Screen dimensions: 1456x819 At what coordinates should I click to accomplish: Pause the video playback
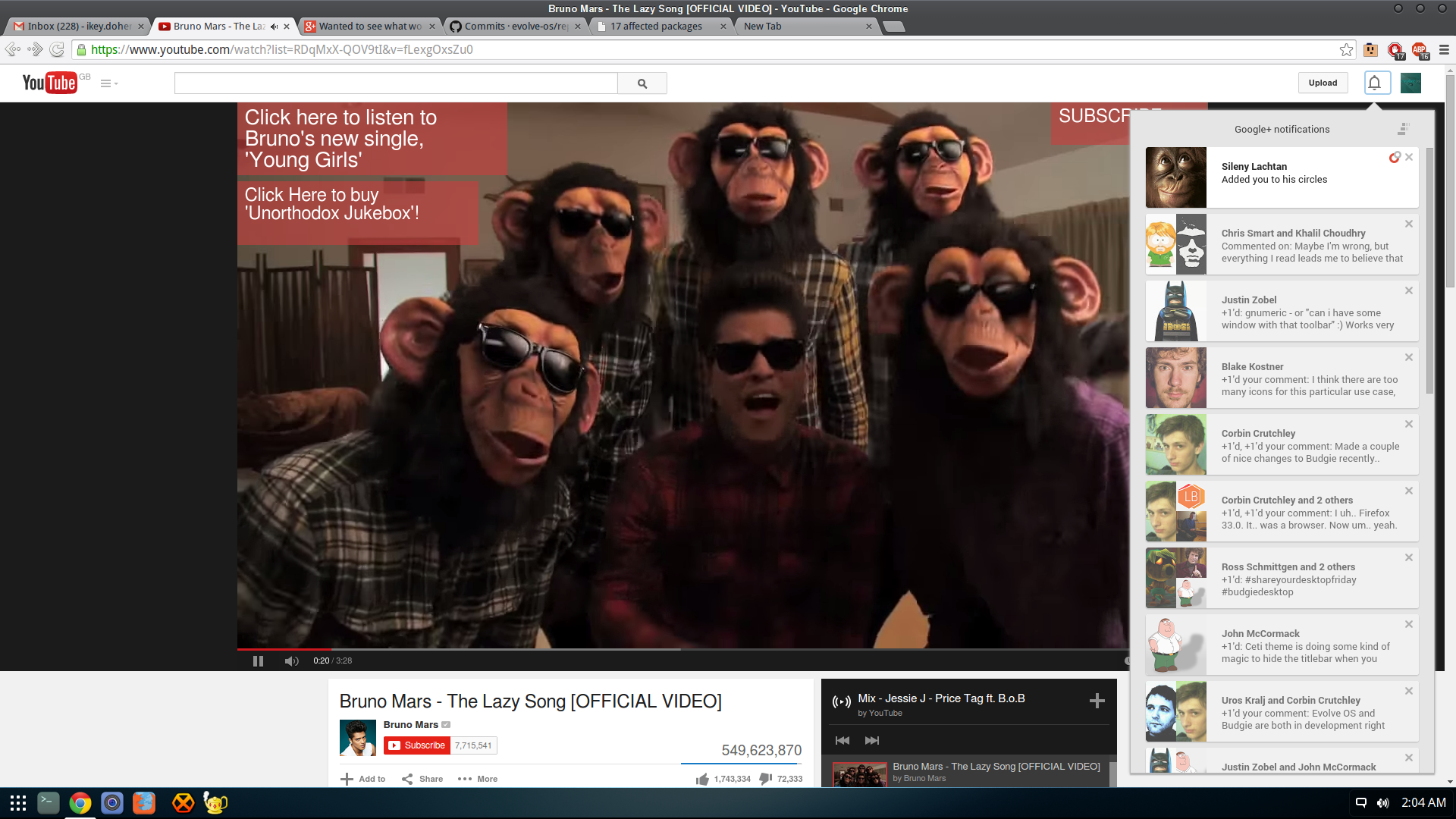tap(258, 661)
